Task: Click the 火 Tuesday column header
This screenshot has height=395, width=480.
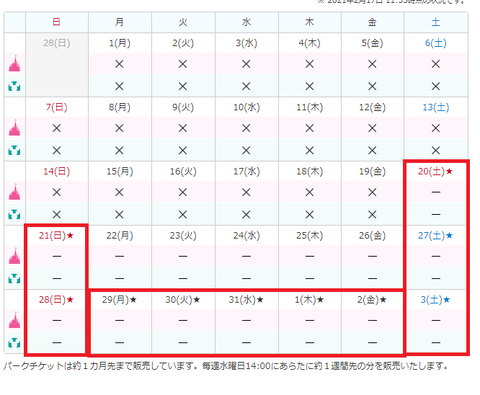Action: [x=183, y=22]
